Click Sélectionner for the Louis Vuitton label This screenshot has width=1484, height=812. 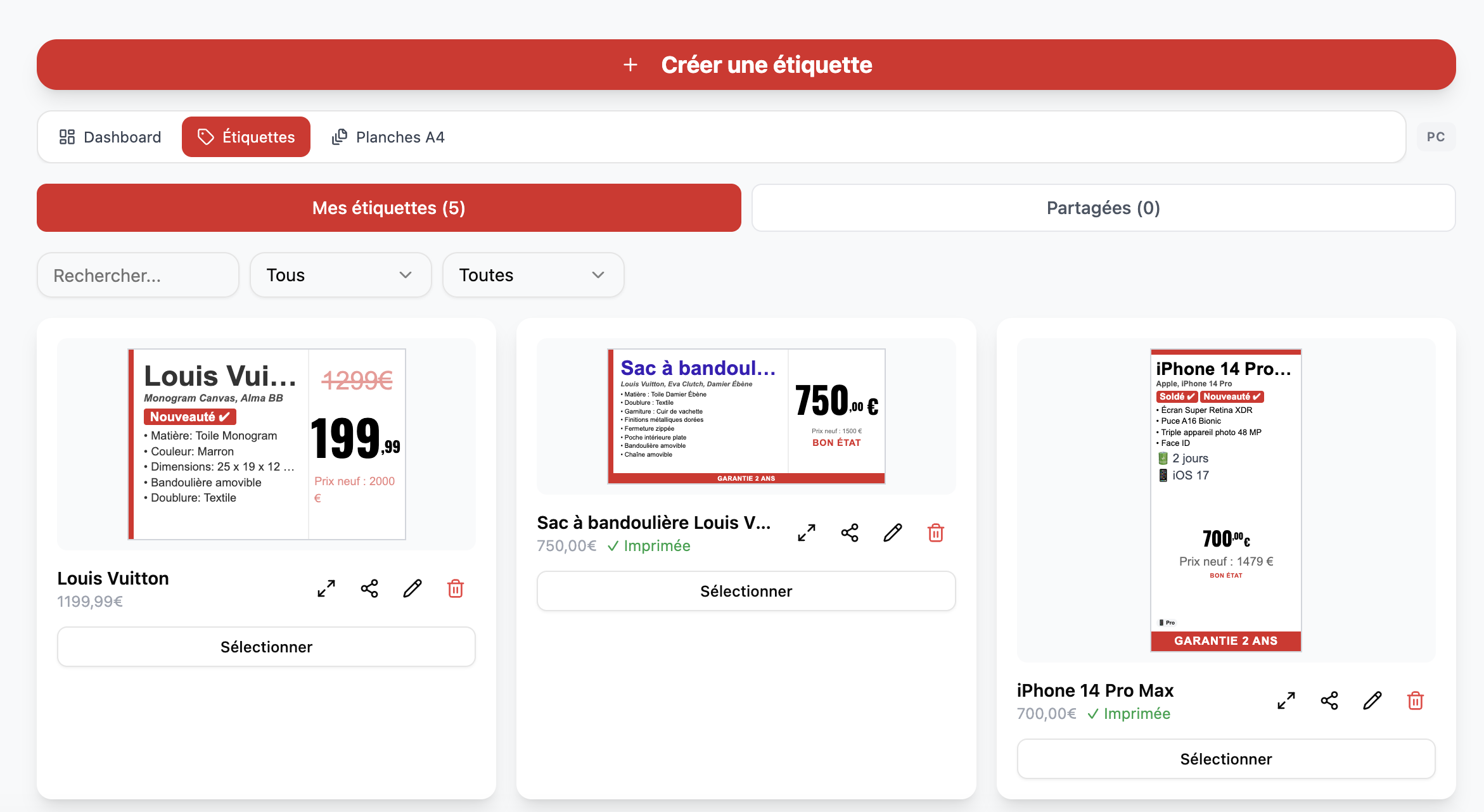(x=267, y=647)
